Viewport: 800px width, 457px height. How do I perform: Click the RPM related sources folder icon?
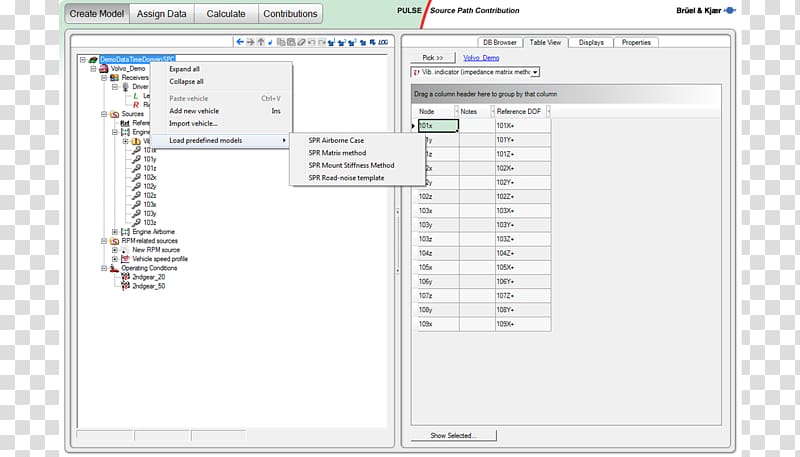(x=114, y=241)
